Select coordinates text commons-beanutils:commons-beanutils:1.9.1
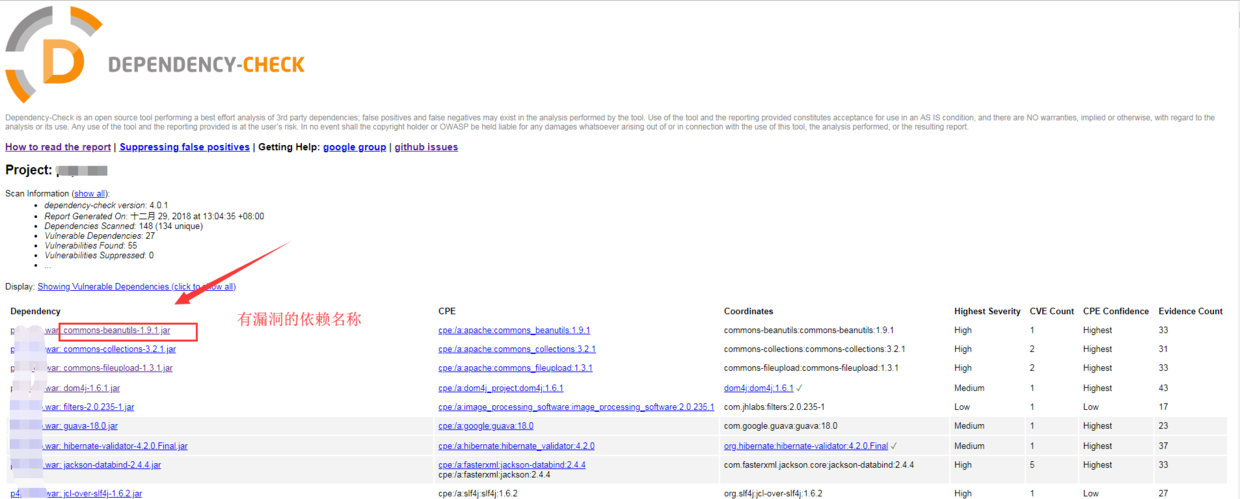Image resolution: width=1240 pixels, height=499 pixels. [x=809, y=330]
